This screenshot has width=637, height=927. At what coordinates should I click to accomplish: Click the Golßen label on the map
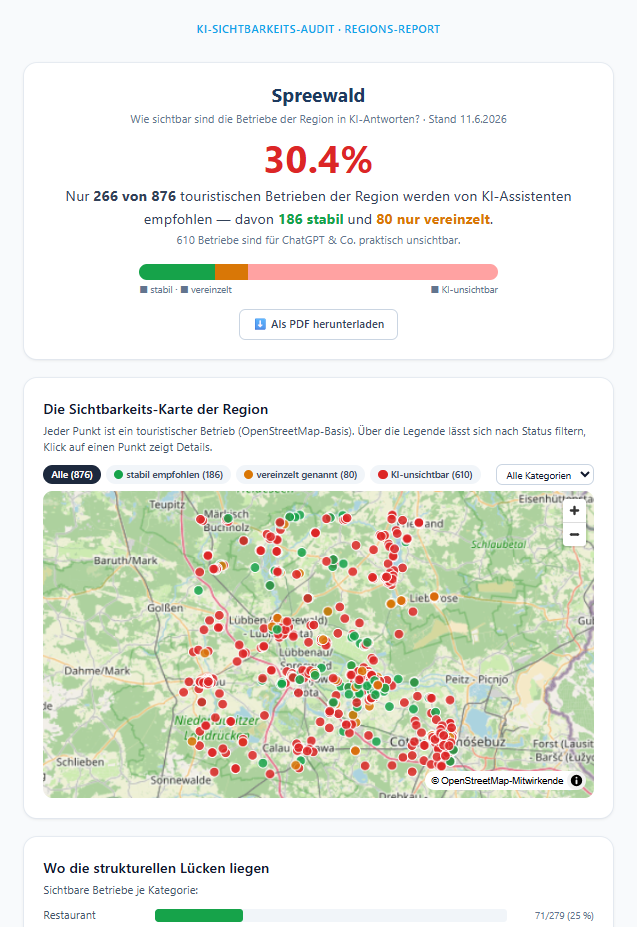(165, 608)
